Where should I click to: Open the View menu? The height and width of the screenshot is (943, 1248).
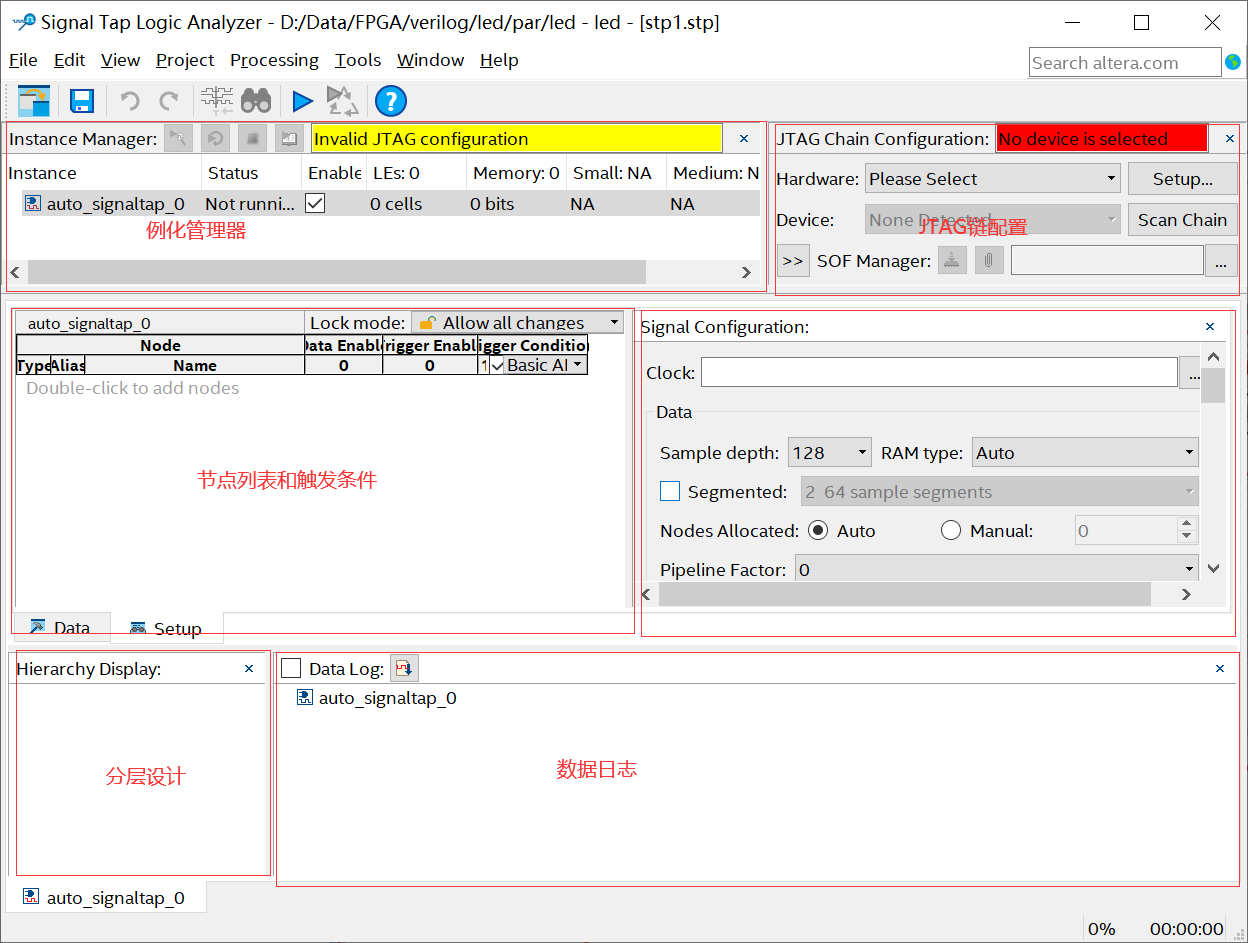point(120,60)
